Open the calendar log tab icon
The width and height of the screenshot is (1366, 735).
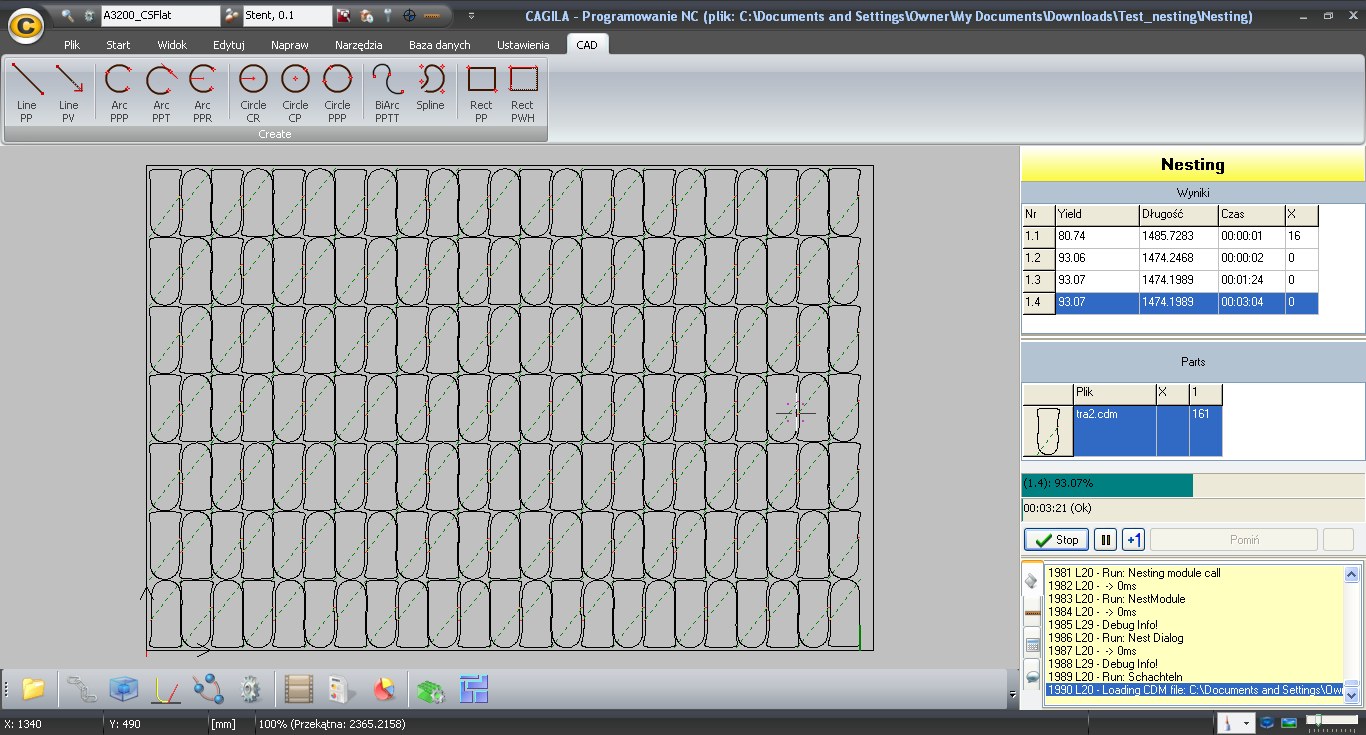pyautogui.click(x=1031, y=645)
